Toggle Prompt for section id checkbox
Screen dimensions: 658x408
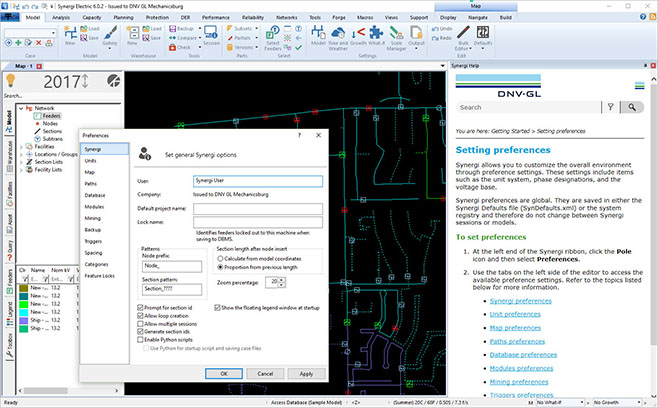click(x=141, y=308)
